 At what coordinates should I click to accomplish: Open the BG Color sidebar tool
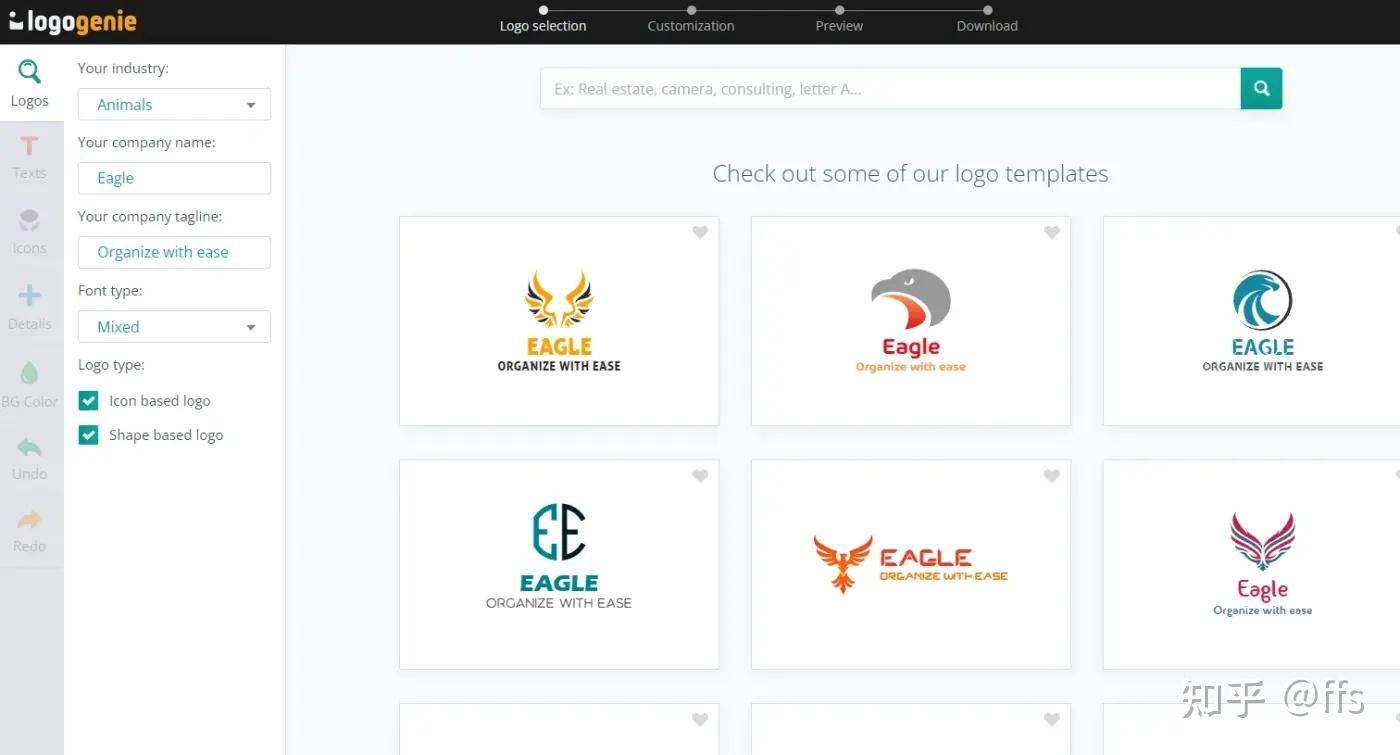click(x=30, y=384)
